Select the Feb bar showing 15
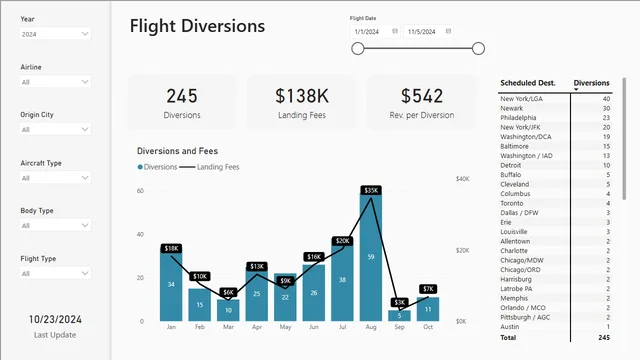The height and width of the screenshot is (360, 640). point(200,305)
